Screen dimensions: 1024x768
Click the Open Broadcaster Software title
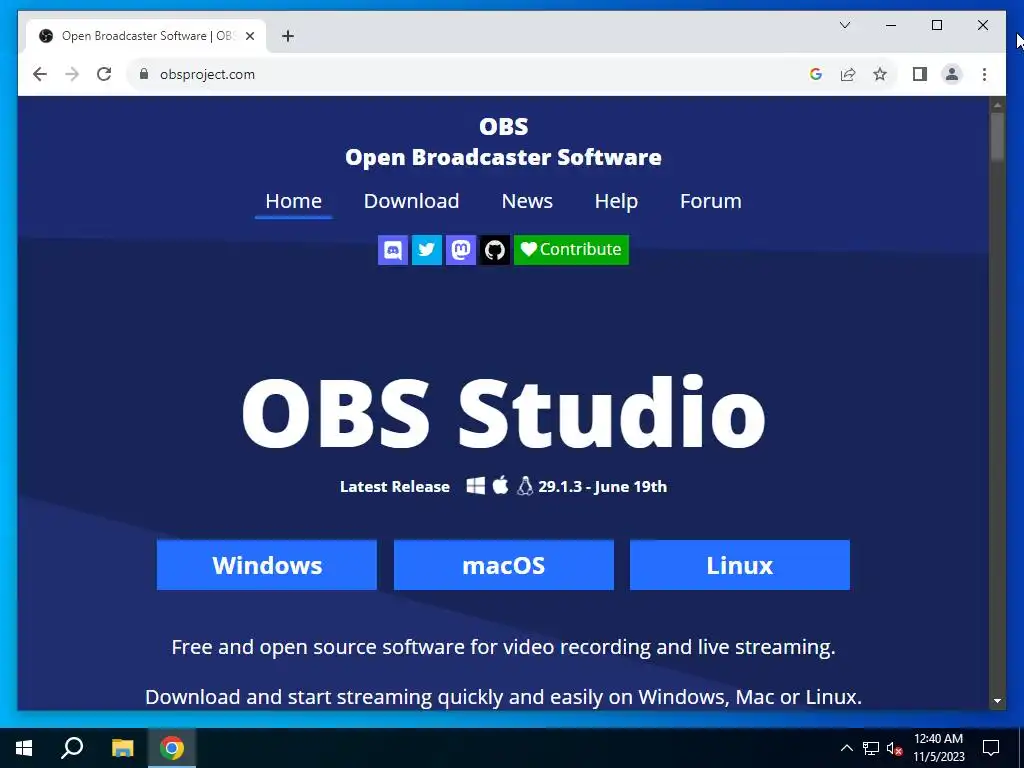point(504,157)
